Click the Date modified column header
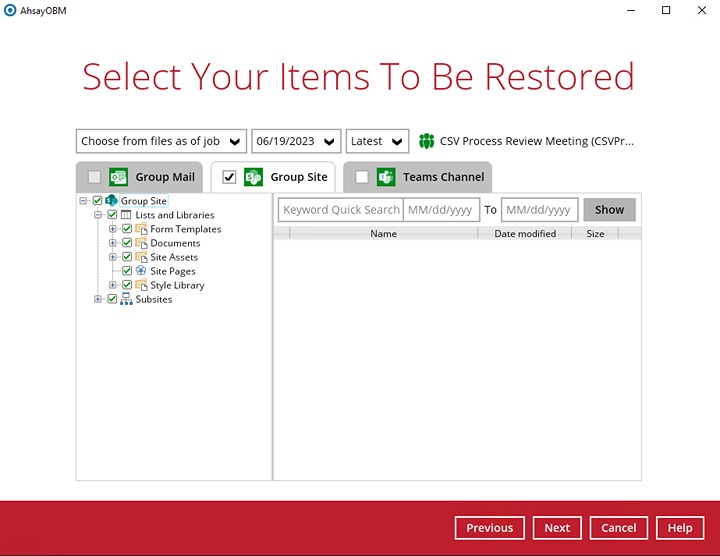Image resolution: width=720 pixels, height=556 pixels. [x=524, y=233]
